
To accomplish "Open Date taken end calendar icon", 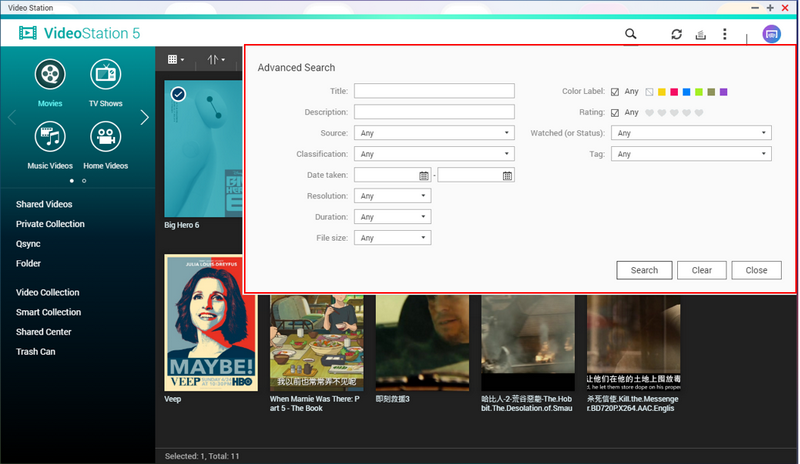I will coord(507,176).
